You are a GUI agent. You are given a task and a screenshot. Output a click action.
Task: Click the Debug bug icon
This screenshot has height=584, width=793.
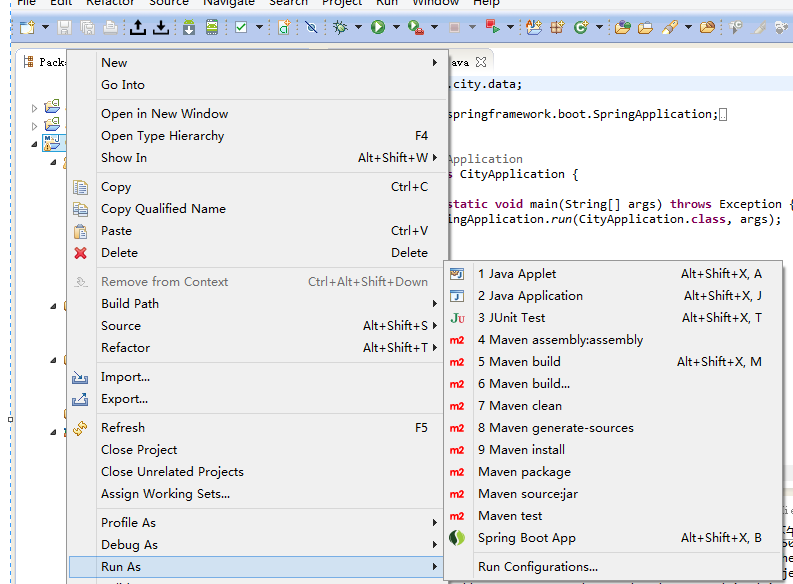click(x=340, y=27)
